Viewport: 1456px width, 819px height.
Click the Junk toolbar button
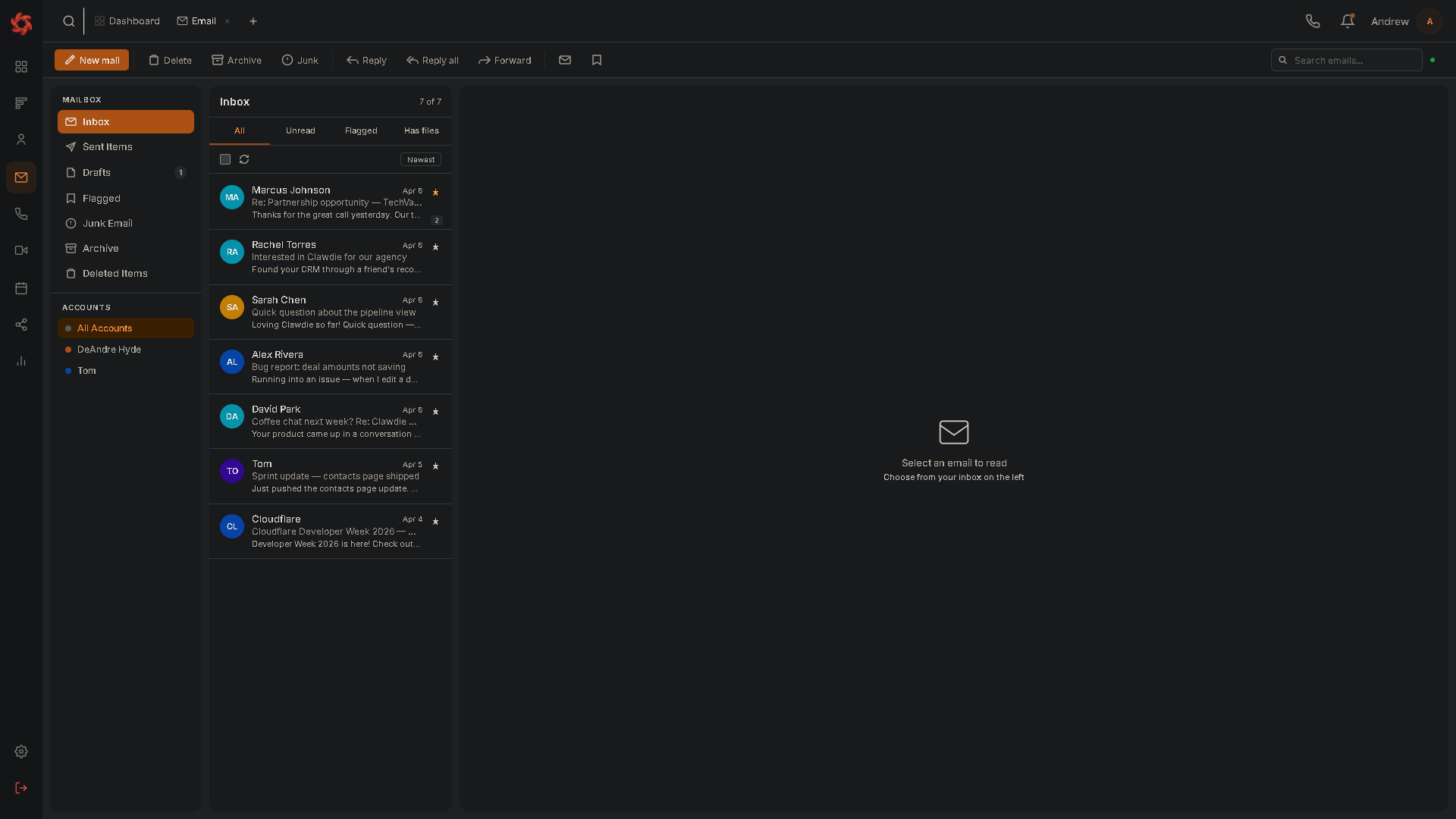pos(300,60)
